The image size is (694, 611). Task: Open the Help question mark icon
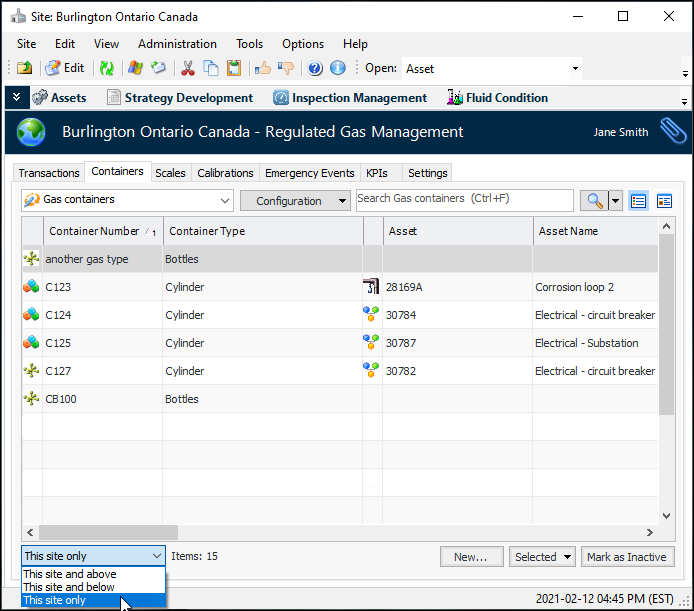click(315, 68)
